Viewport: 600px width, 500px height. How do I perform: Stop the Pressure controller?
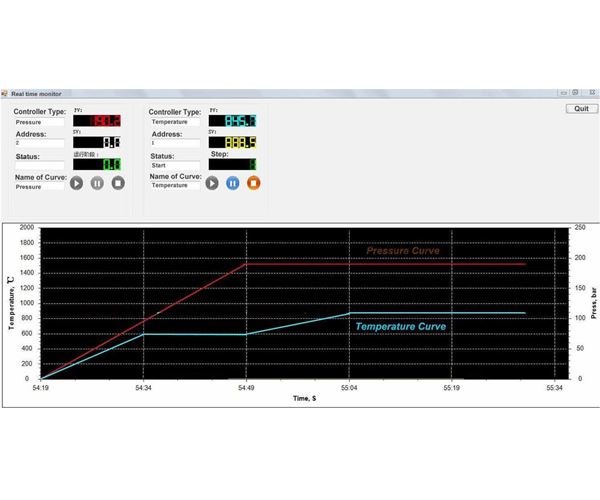coord(118,183)
